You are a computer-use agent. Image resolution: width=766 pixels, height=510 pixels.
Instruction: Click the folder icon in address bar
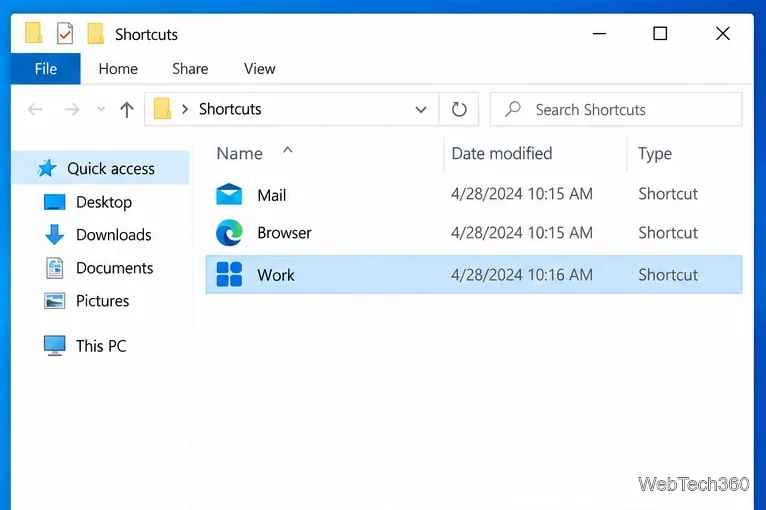162,109
